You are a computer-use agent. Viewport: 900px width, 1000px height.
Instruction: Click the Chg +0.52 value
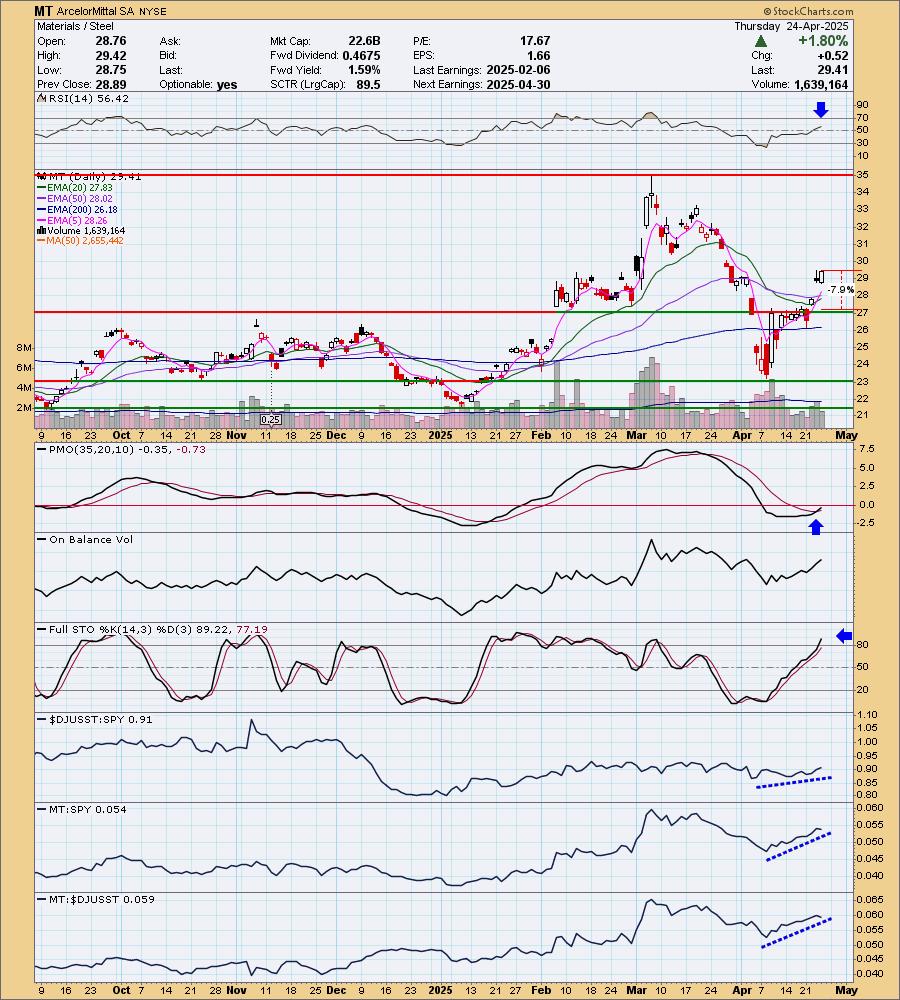tap(834, 55)
